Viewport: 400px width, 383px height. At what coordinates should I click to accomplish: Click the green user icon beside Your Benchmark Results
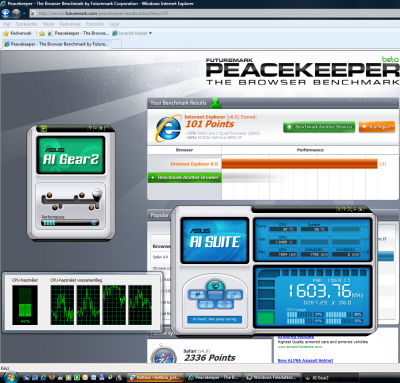[216, 103]
